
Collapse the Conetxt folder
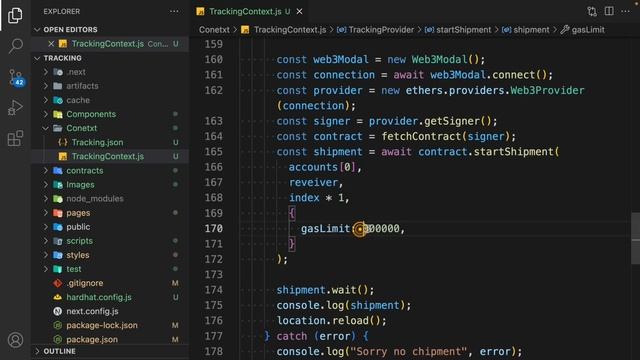[x=46, y=128]
